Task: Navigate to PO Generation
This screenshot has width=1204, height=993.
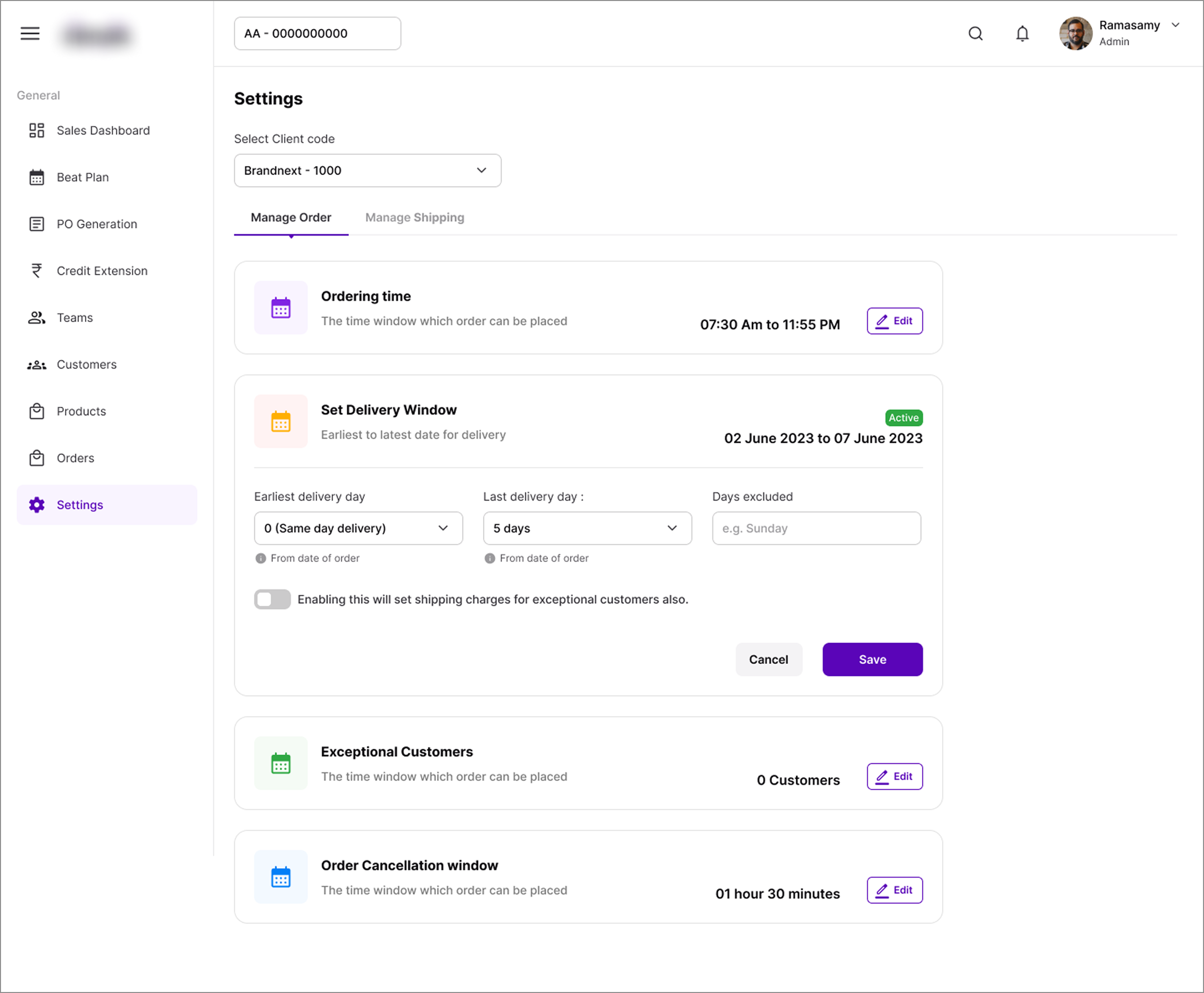Action: (x=107, y=224)
